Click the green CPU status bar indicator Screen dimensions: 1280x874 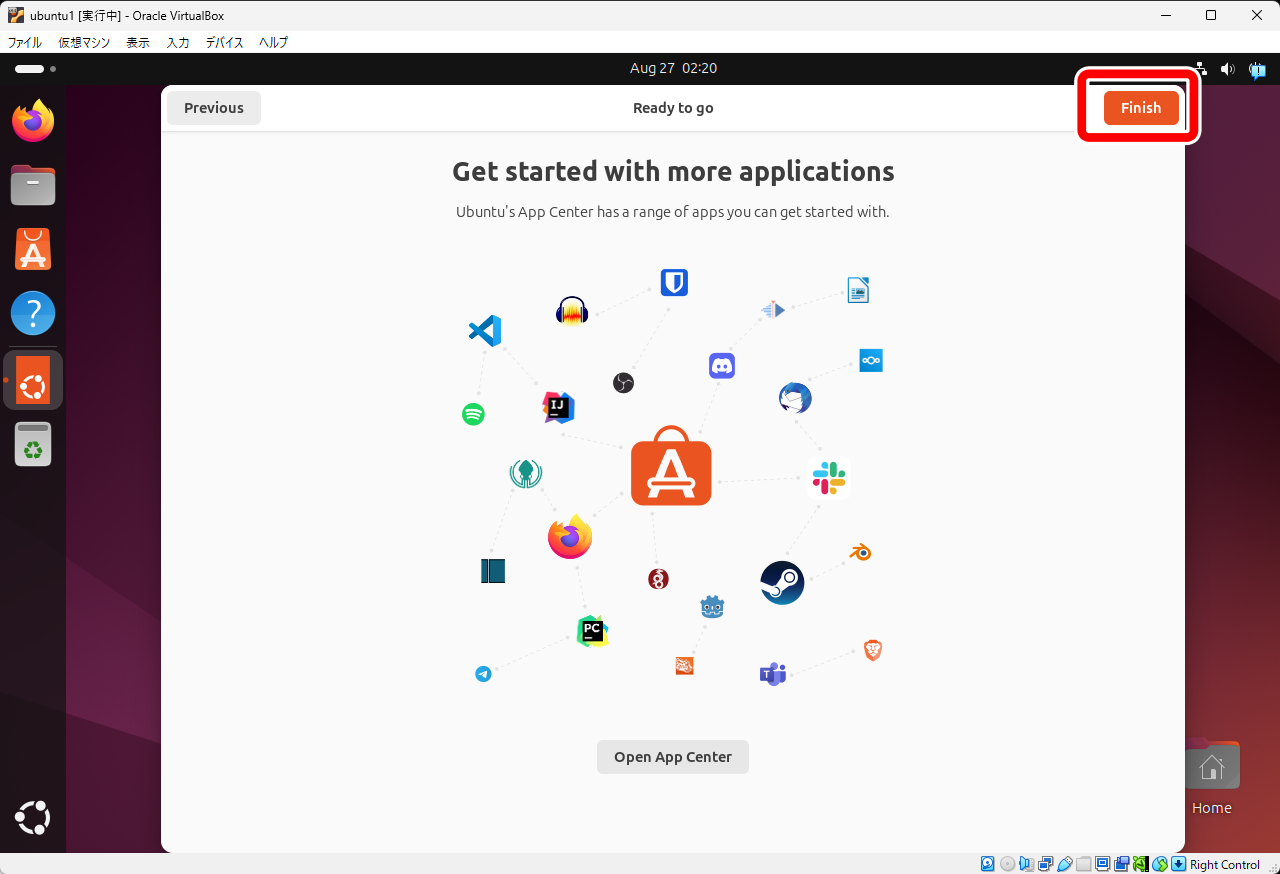coord(1140,864)
